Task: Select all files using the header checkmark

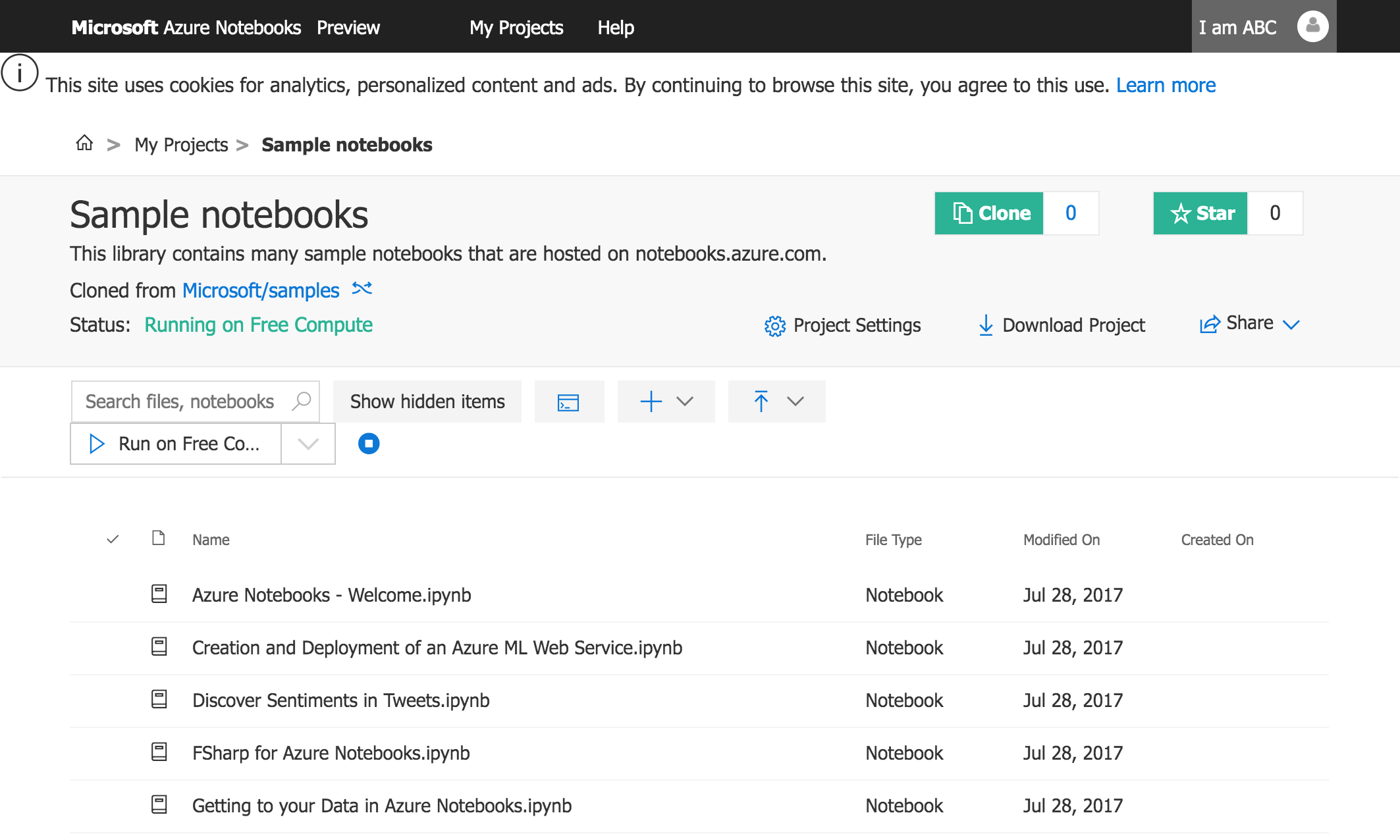Action: [113, 539]
